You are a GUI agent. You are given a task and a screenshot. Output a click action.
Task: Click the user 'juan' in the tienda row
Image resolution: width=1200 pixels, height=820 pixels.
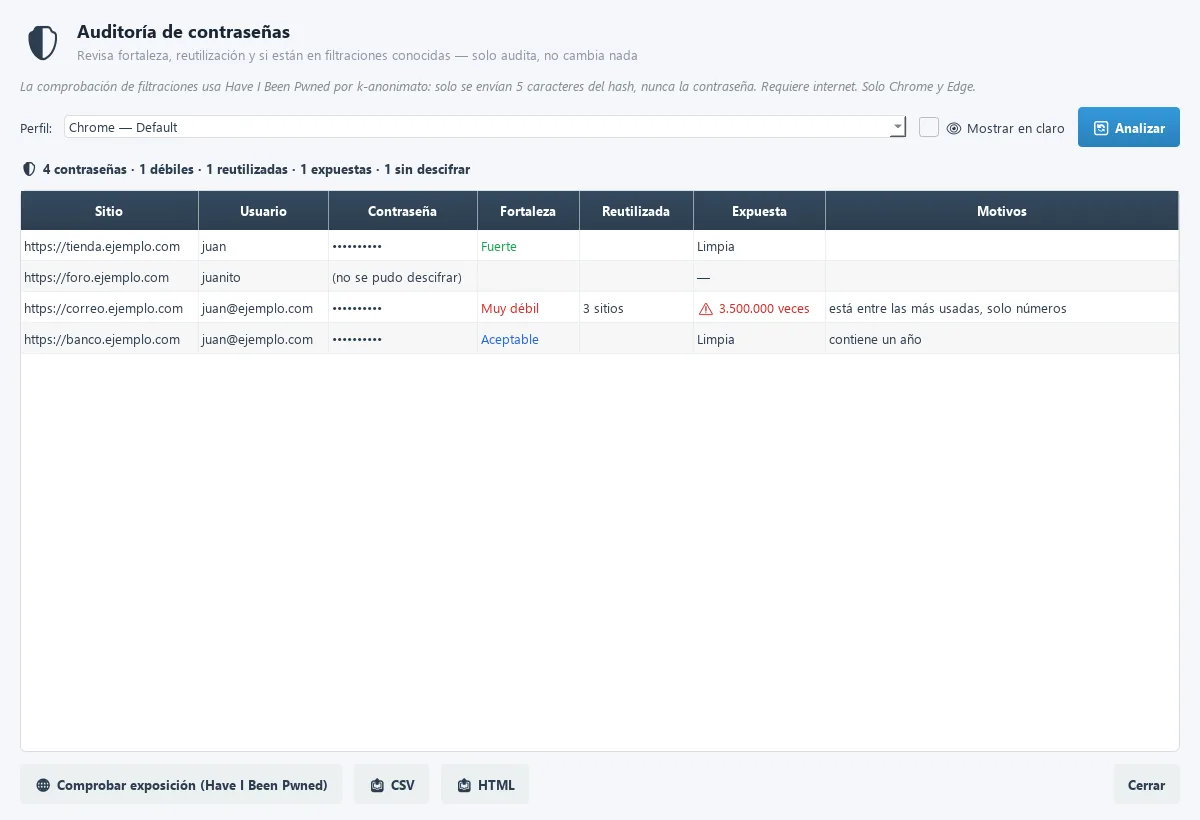(x=214, y=246)
